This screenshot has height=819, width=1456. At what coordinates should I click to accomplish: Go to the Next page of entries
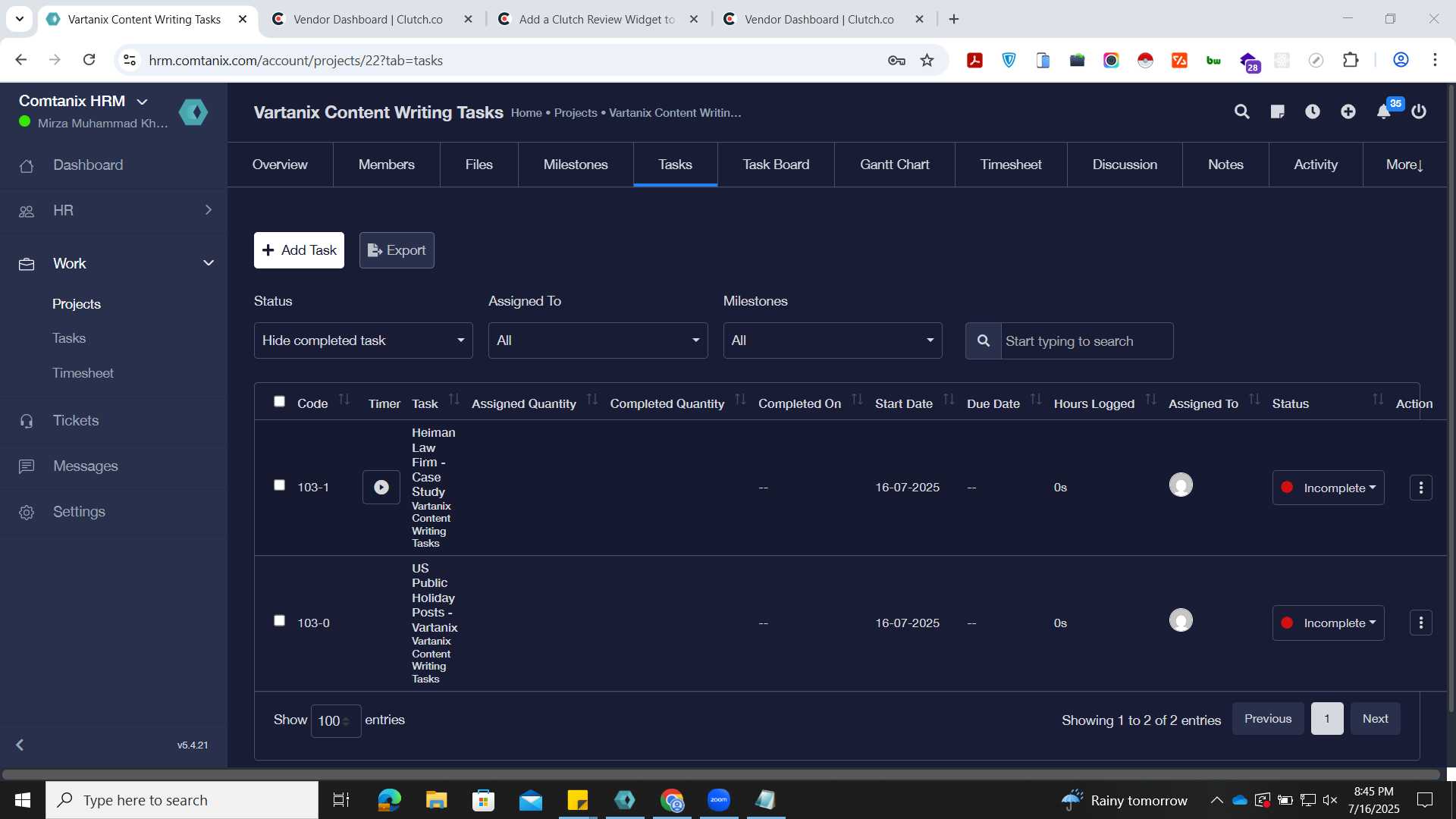click(1375, 719)
